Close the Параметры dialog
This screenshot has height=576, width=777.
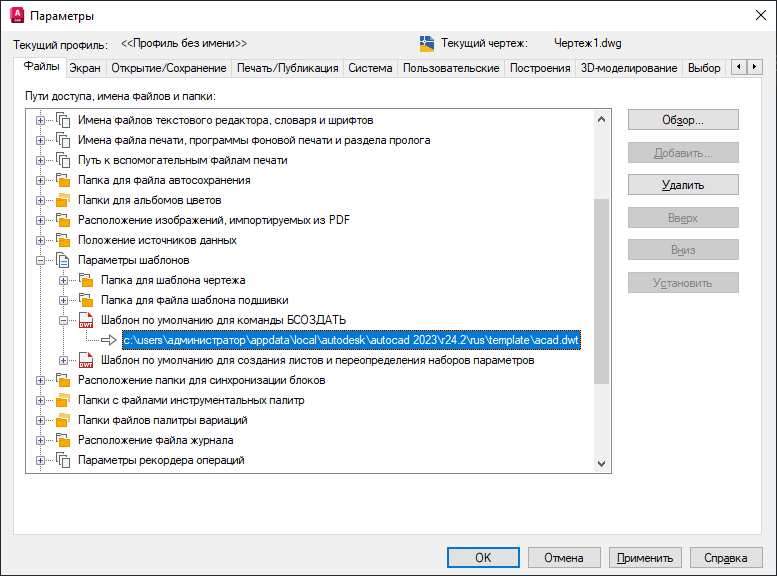pyautogui.click(x=761, y=15)
